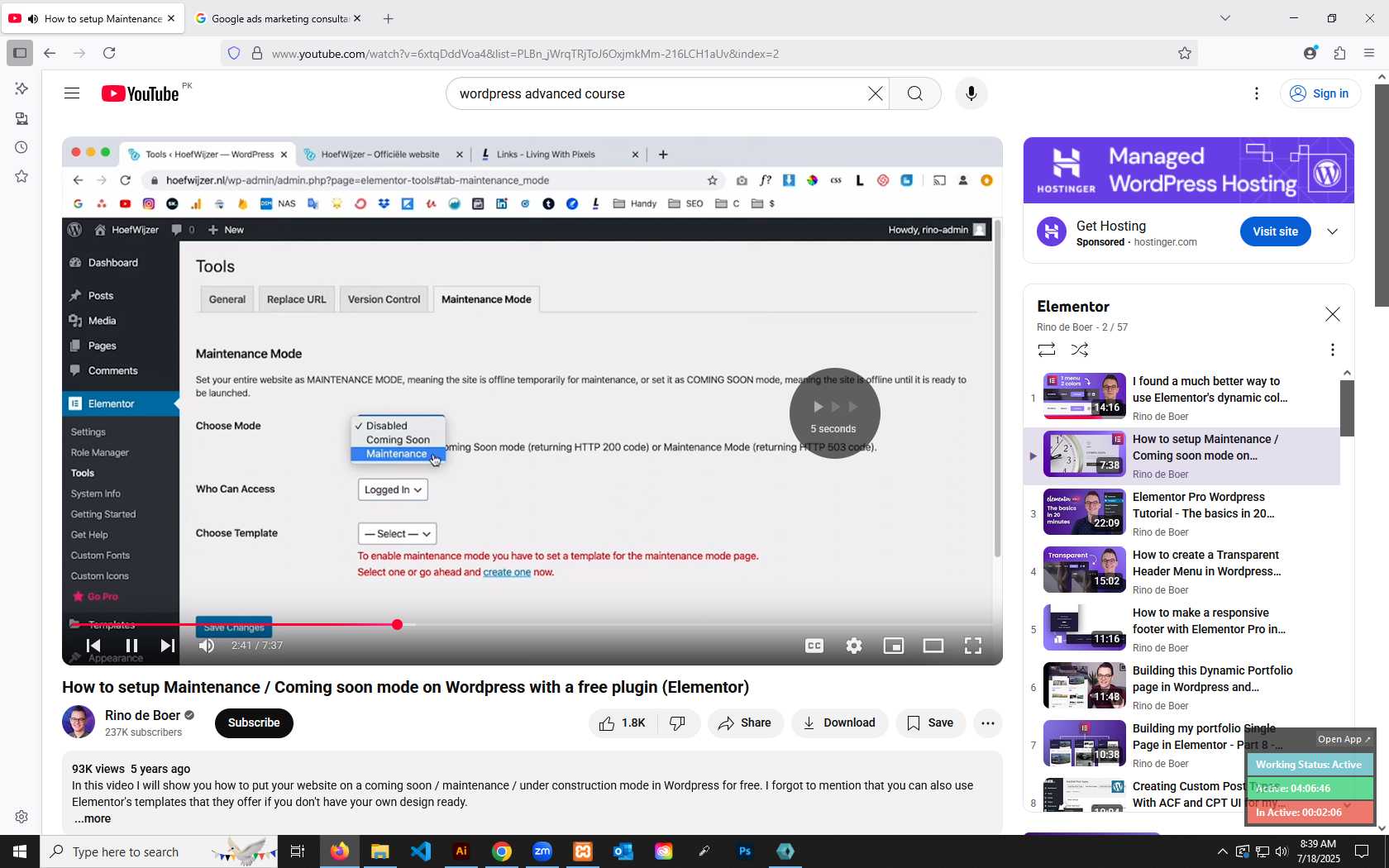The image size is (1389, 868).
Task: Start voice search with microphone
Action: tap(971, 93)
